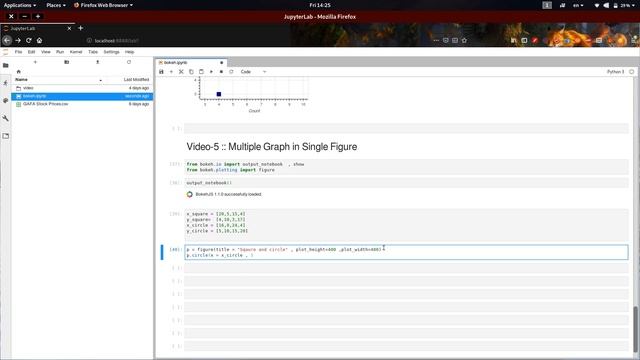Open a new Firefox tab
Screen dimensions: 640x360
click(80, 28)
